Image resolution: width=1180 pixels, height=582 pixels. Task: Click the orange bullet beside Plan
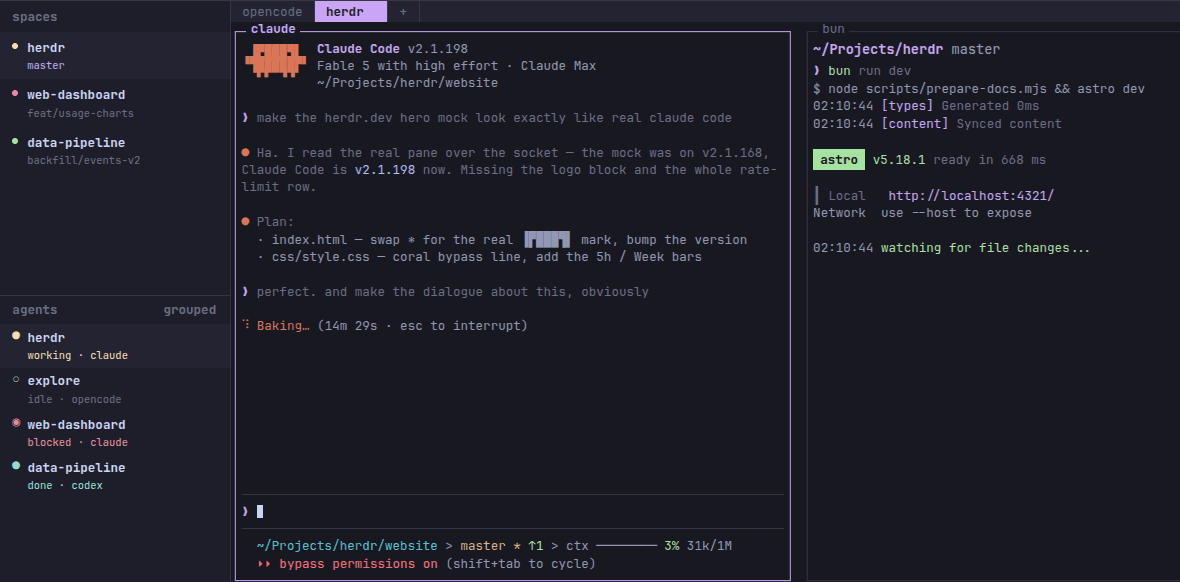tap(245, 222)
